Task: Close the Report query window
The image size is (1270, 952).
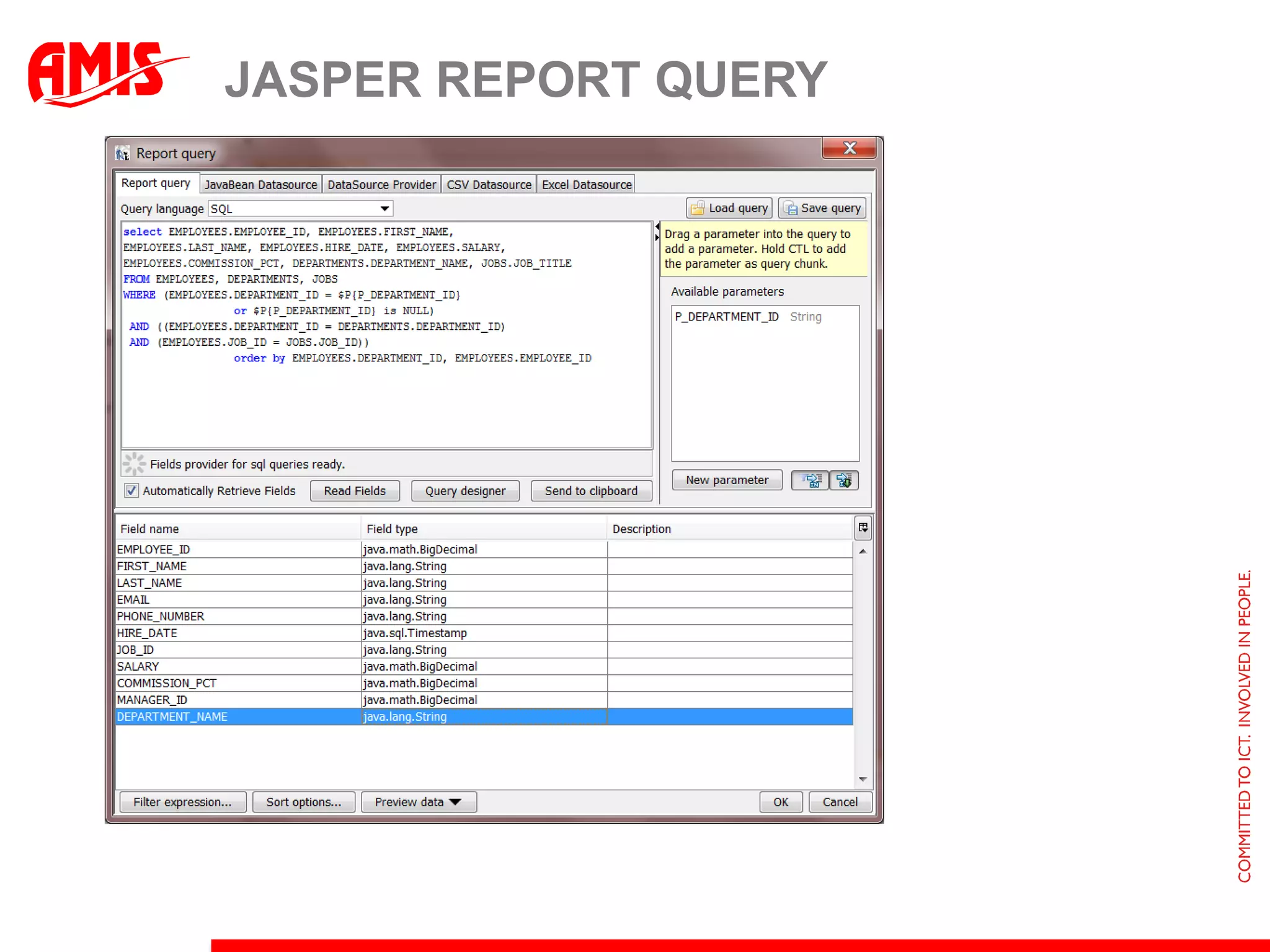Action: 850,148
